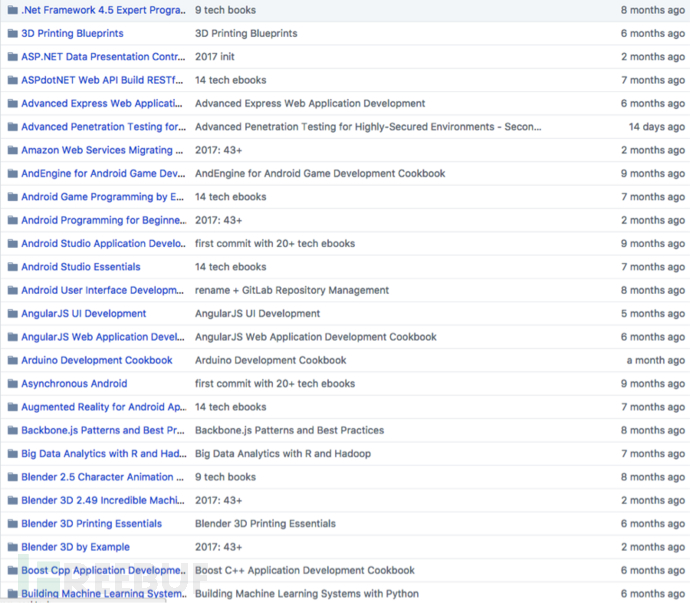Viewport: 690px width, 603px height.
Task: Click commit message '2017 init'
Action: coord(215,57)
